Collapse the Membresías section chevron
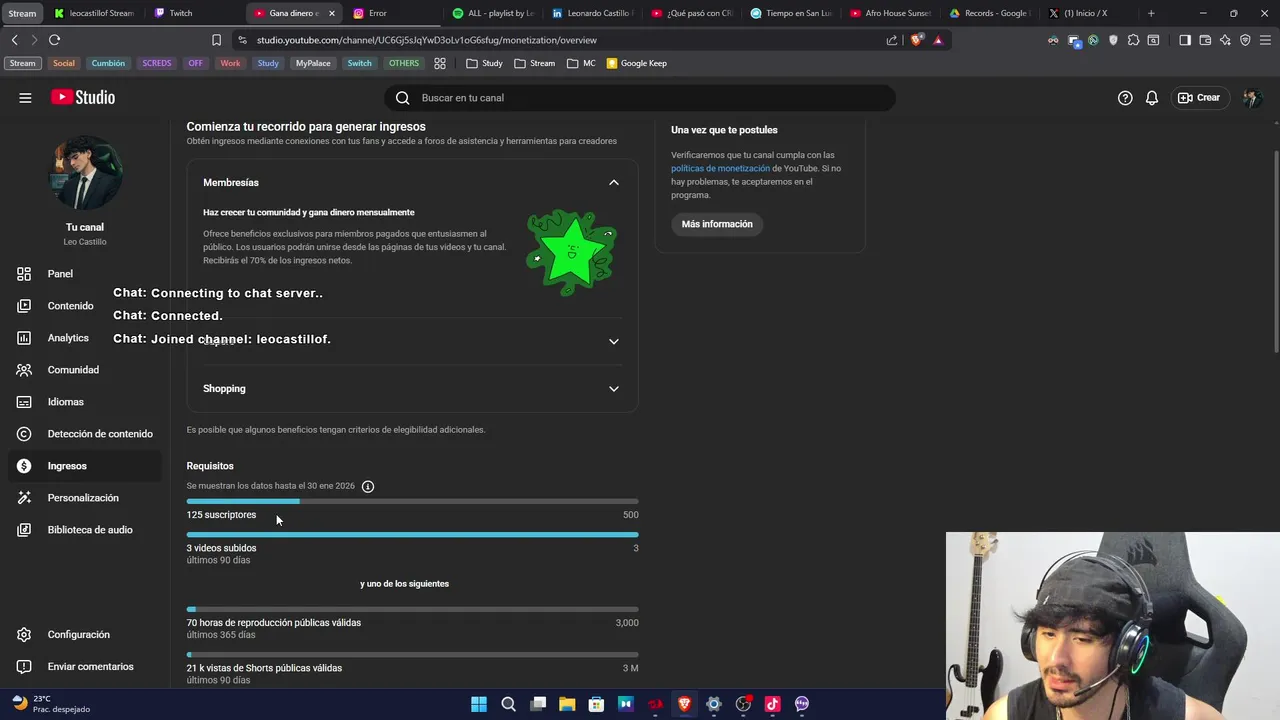 pos(614,183)
